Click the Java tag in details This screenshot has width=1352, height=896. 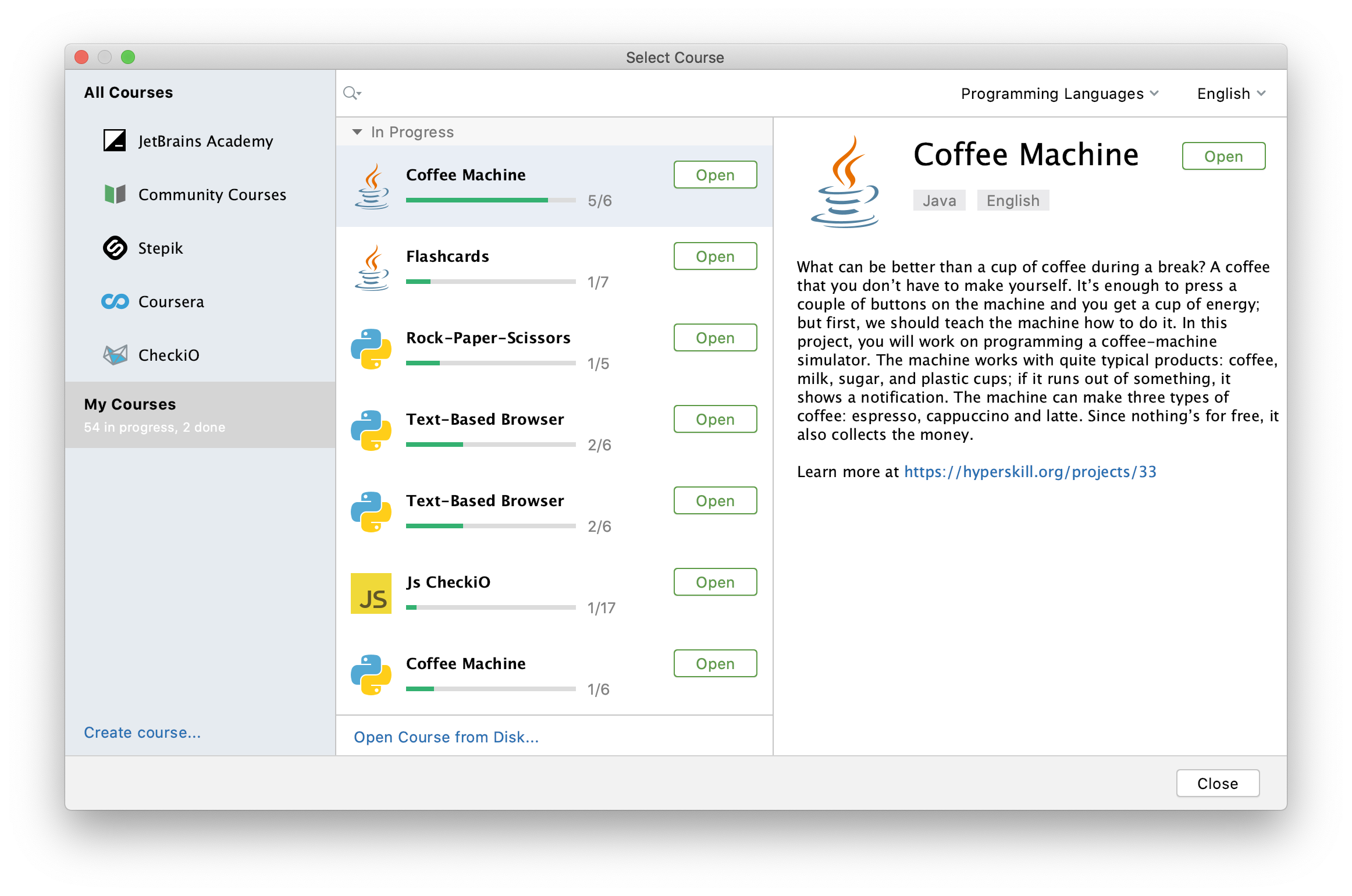click(939, 200)
